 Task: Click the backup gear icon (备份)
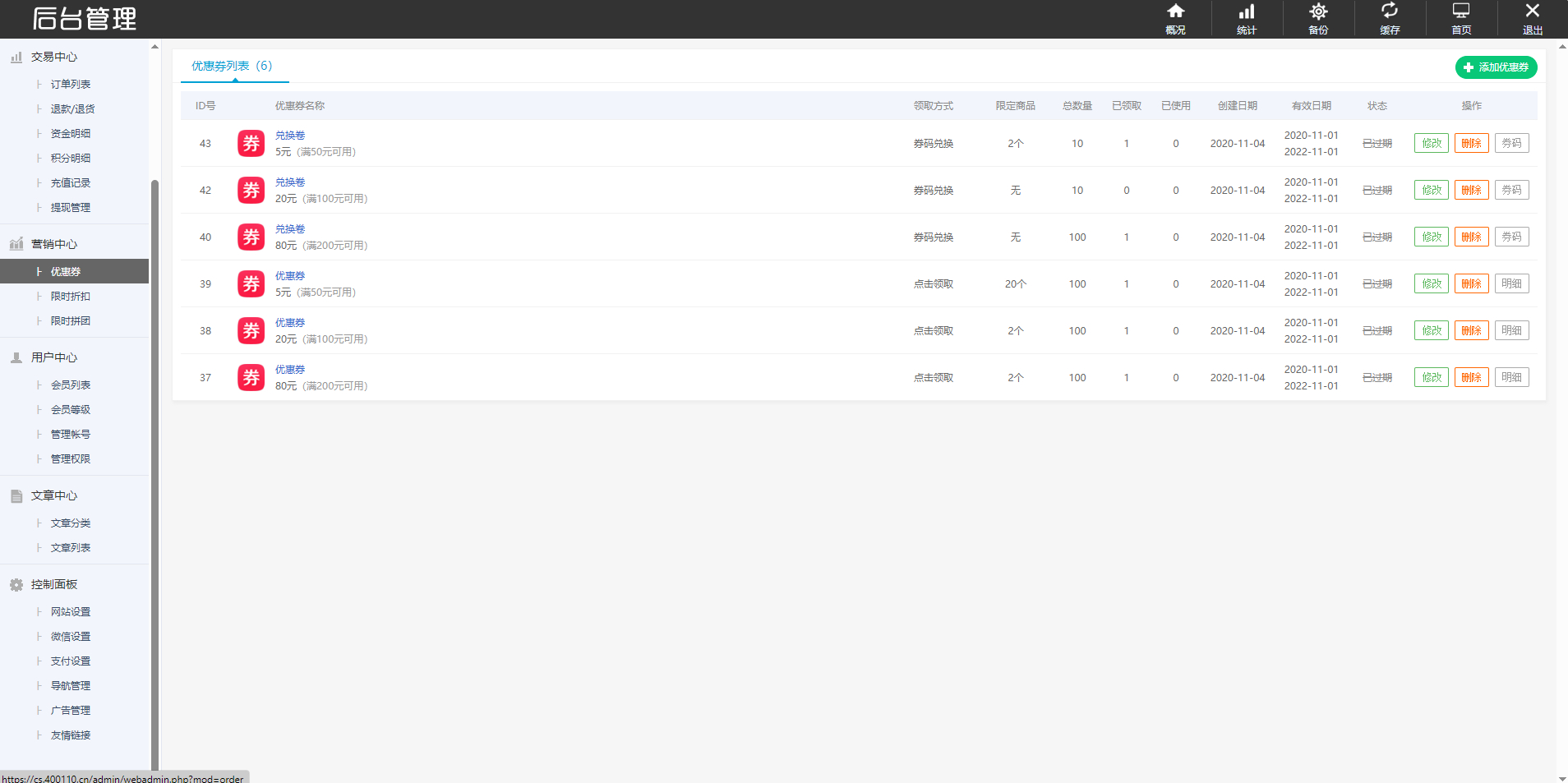point(1318,18)
